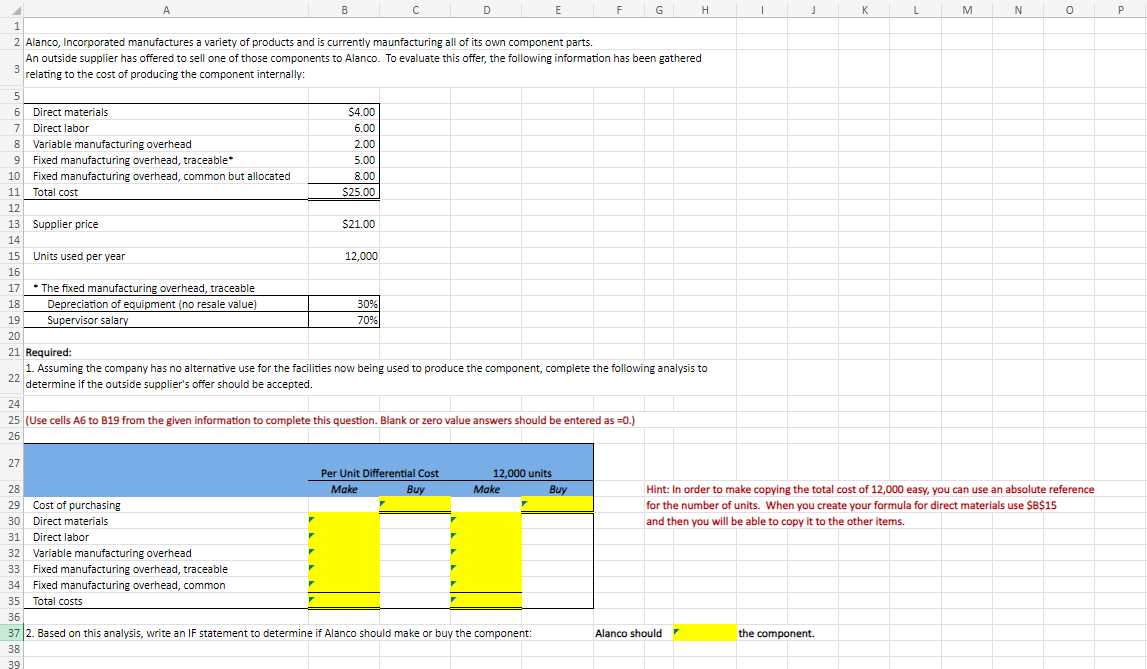Screen dimensions: 1147x669
Task: Select the 30% Depreciation of equipment cell
Action: 344,304
